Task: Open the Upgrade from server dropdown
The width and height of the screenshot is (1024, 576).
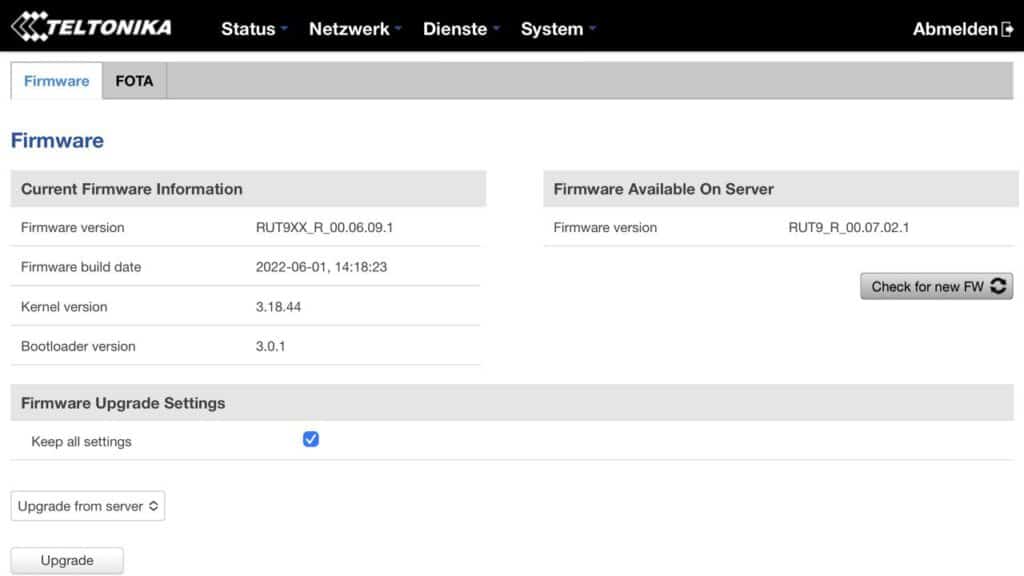Action: [x=87, y=506]
